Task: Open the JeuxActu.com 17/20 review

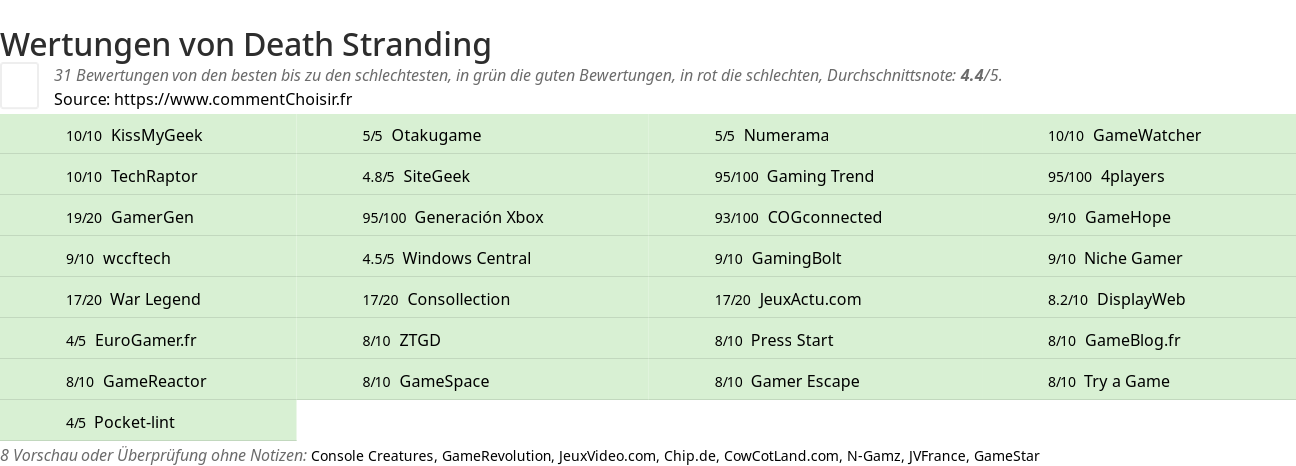Action: click(x=825, y=299)
